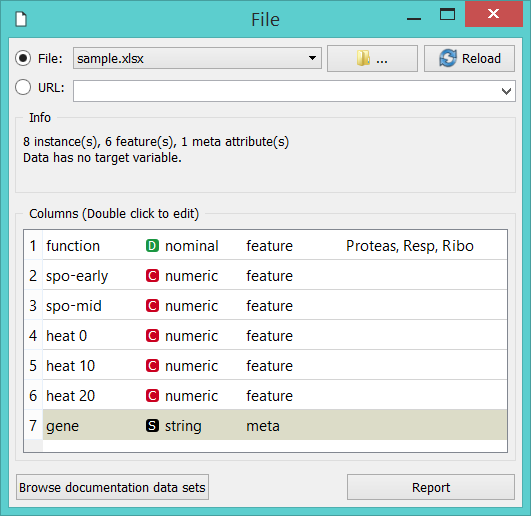
Task: Click the red C icon for spo-mid
Action: [x=152, y=306]
